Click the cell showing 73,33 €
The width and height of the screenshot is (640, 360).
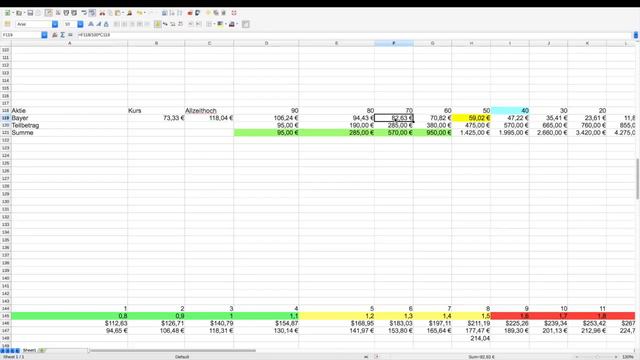point(156,118)
